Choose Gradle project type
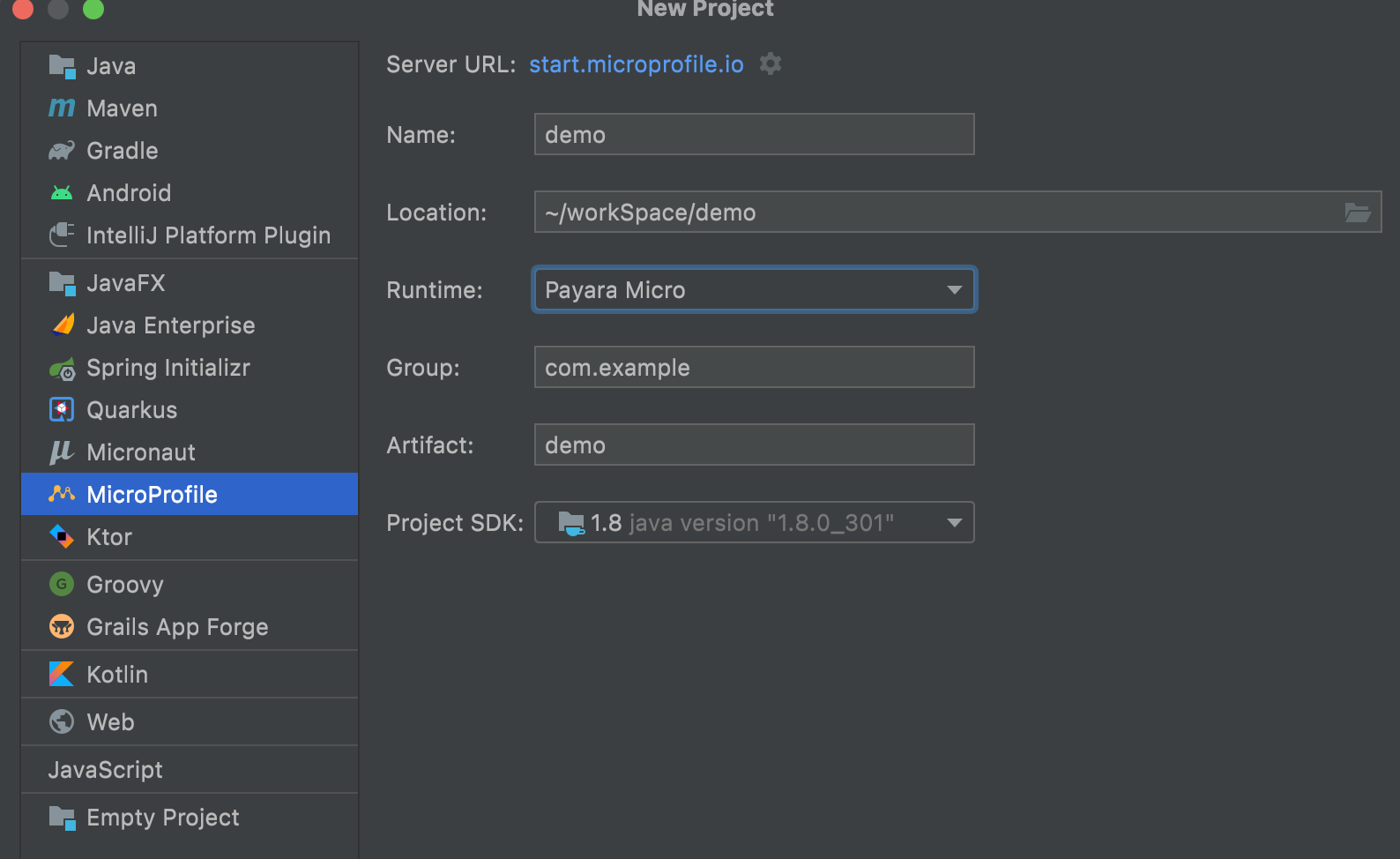 tap(190, 151)
